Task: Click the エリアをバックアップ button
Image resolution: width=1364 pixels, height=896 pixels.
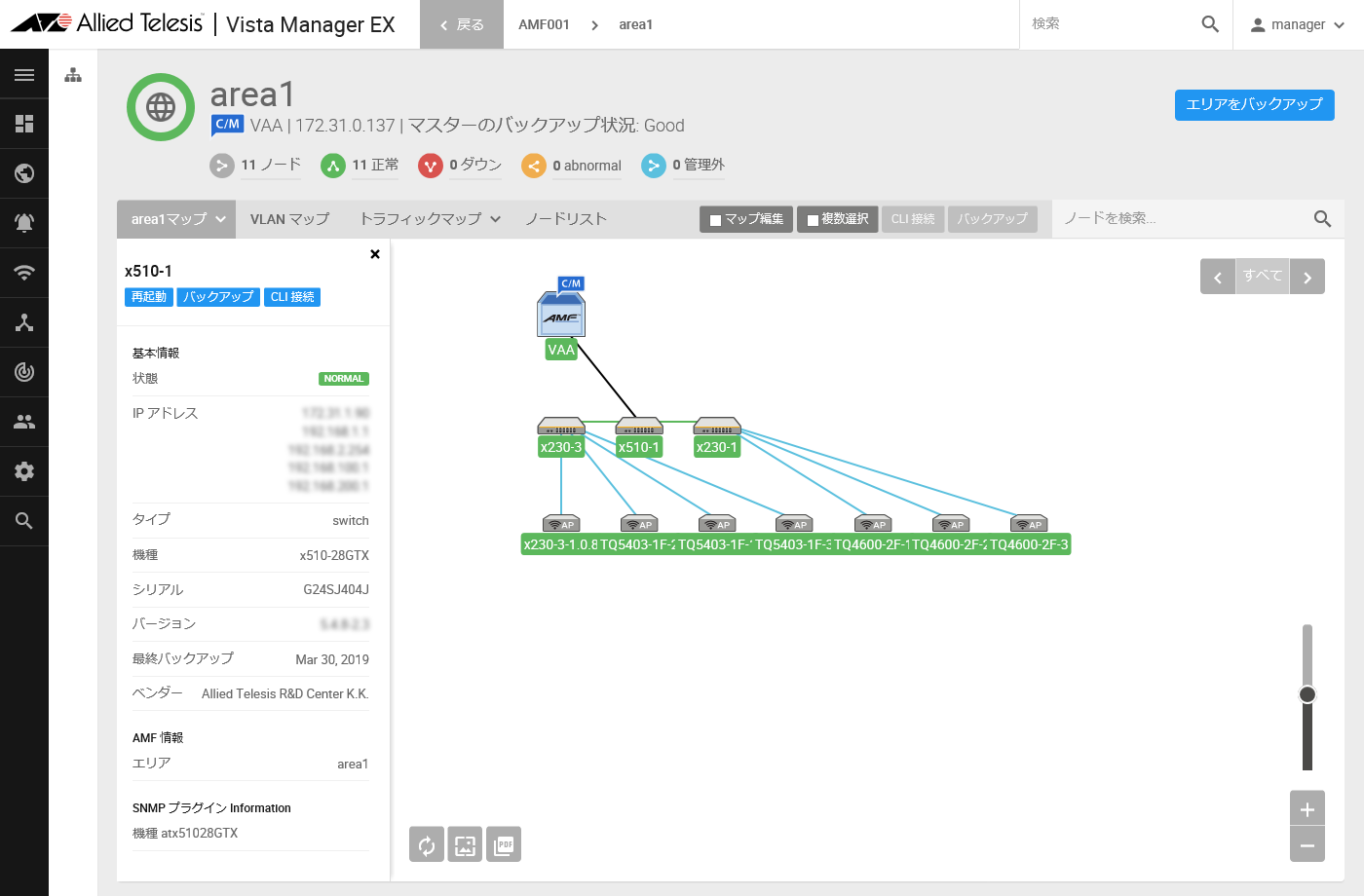Action: click(1255, 104)
